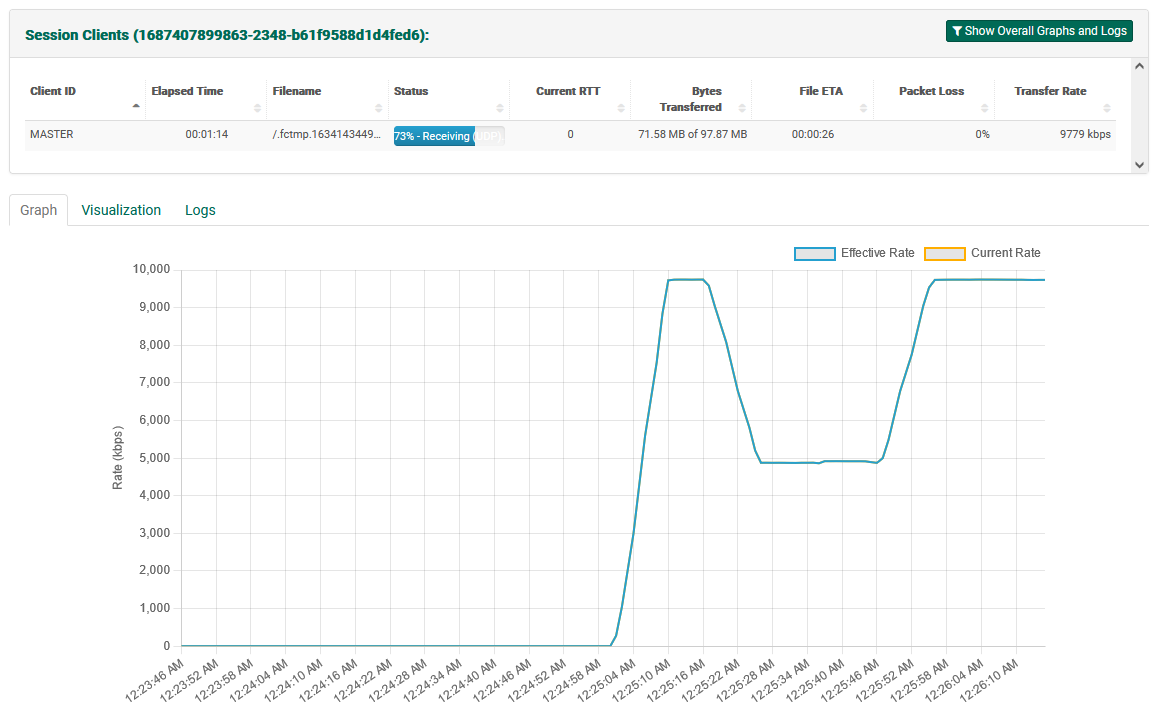This screenshot has height=717, width=1159.
Task: Sort by Packet Loss column header
Action: click(x=934, y=99)
